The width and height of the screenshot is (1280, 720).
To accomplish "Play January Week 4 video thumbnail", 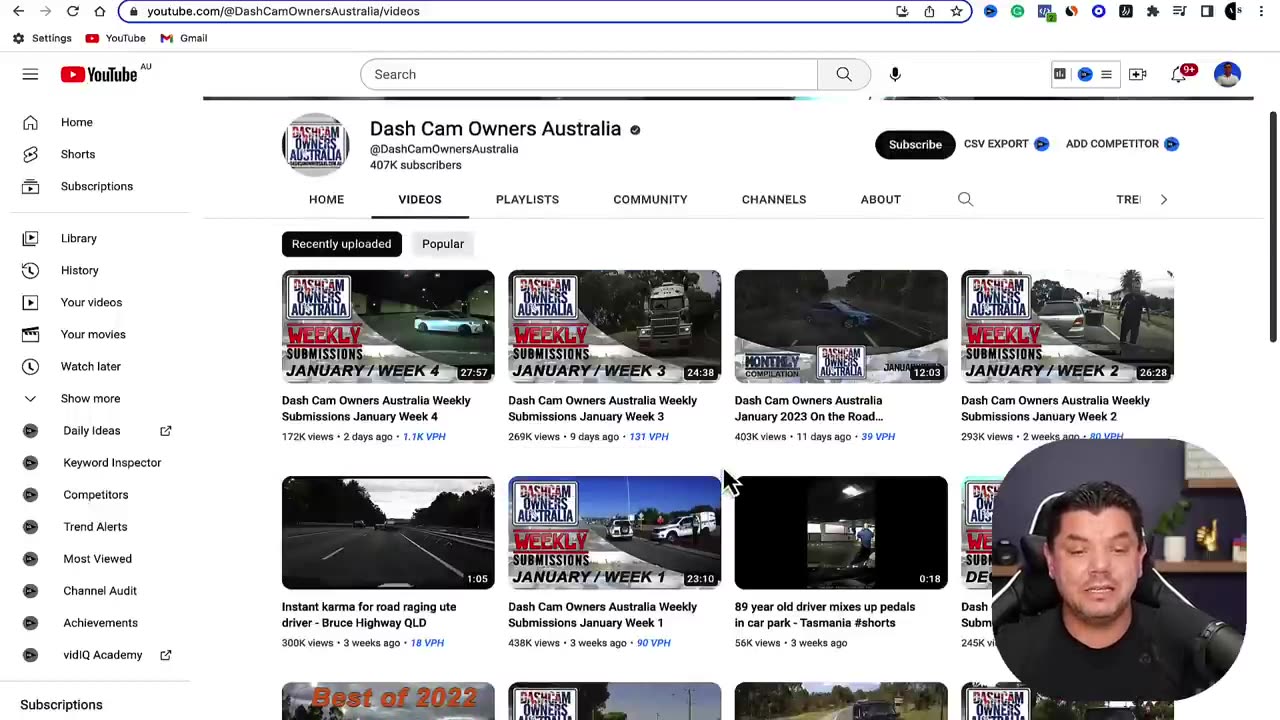I will [x=388, y=326].
